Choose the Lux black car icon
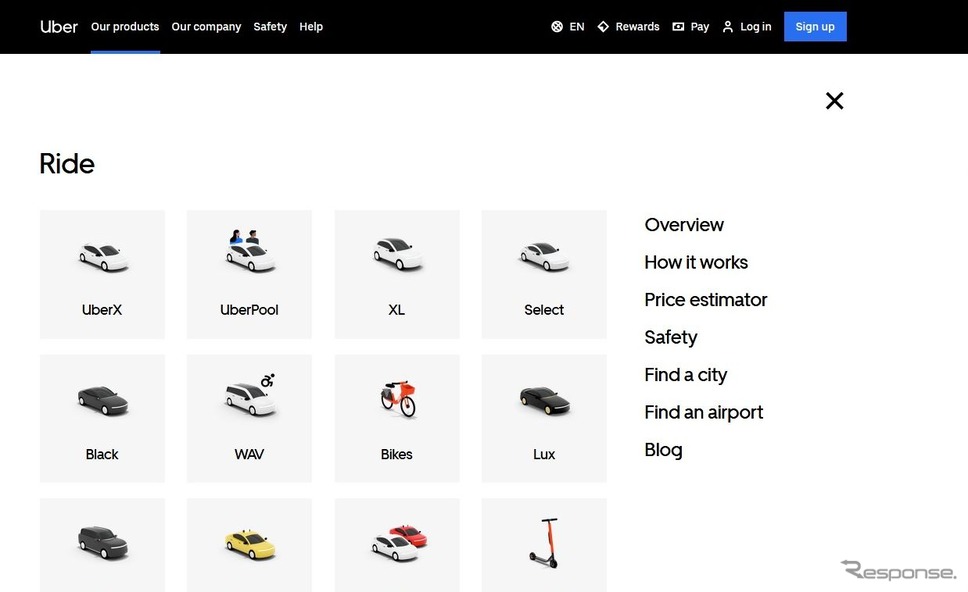Viewport: 968px width, 592px height. pos(544,402)
